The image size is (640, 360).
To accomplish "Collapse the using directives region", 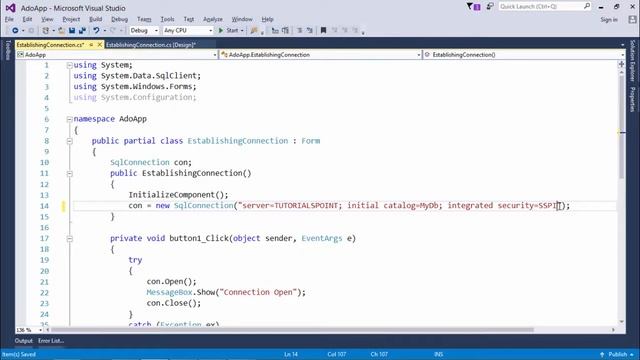I will [x=69, y=65].
